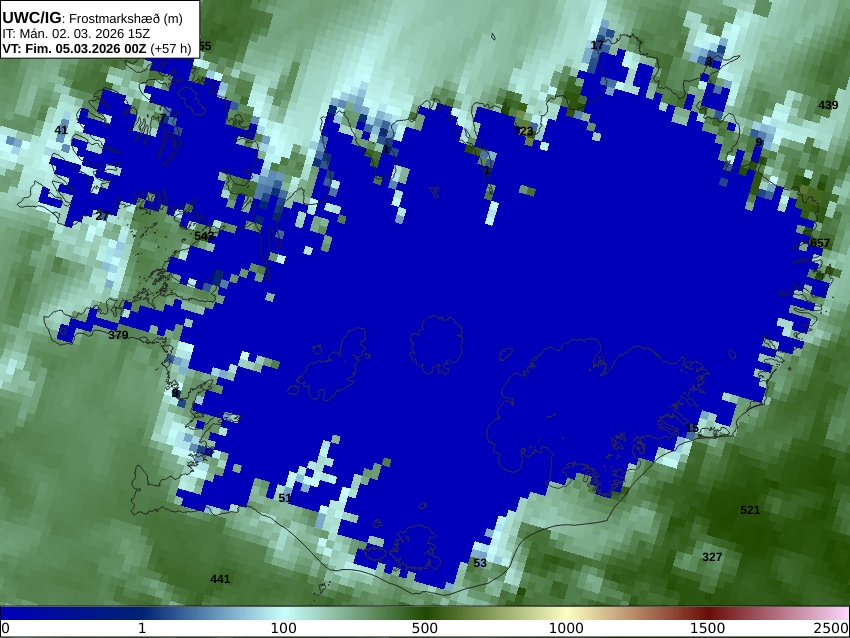The width and height of the screenshot is (850, 638).
Task: Click the map value '521'
Action: (750, 510)
